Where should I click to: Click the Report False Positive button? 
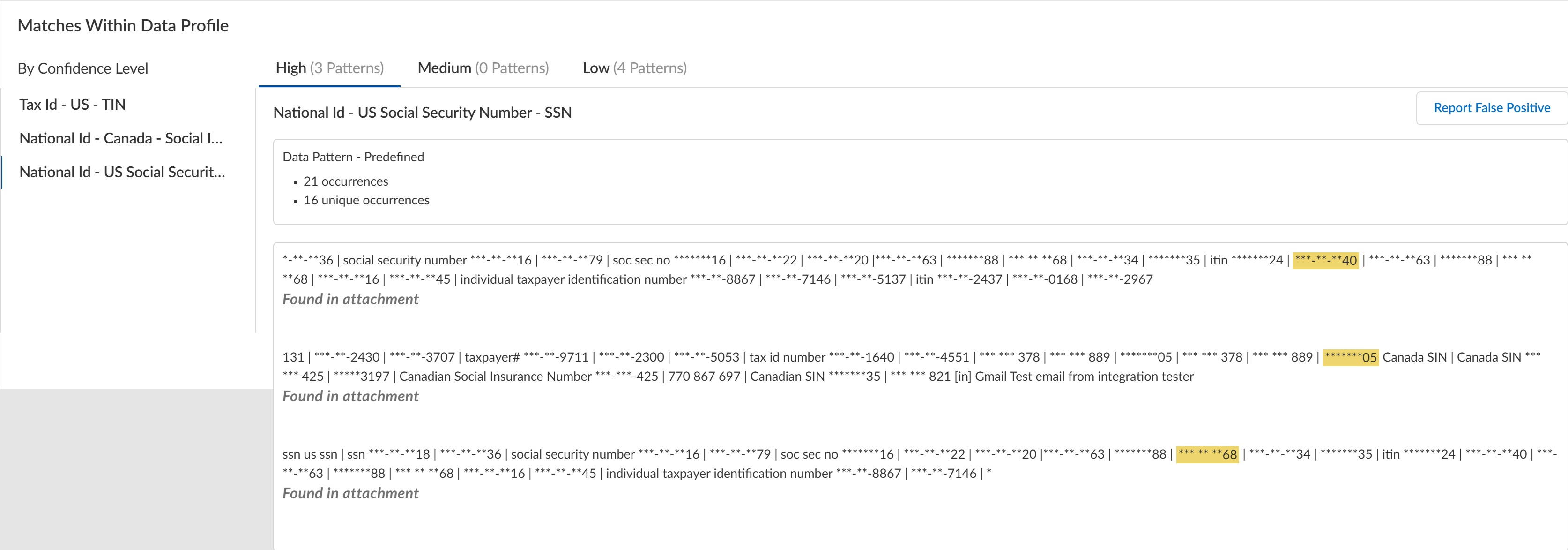pos(1491,108)
